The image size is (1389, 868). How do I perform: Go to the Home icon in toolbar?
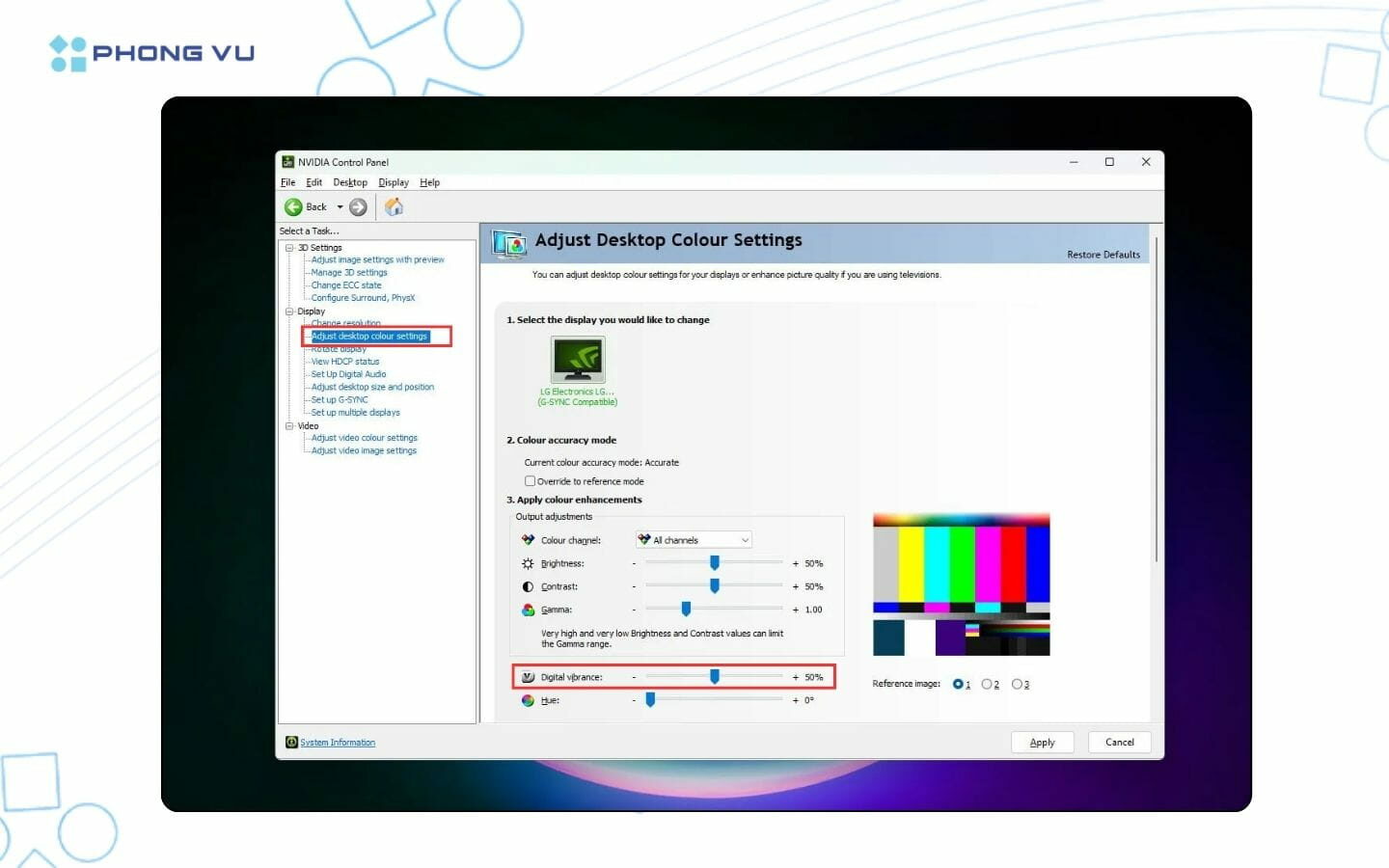click(x=394, y=206)
